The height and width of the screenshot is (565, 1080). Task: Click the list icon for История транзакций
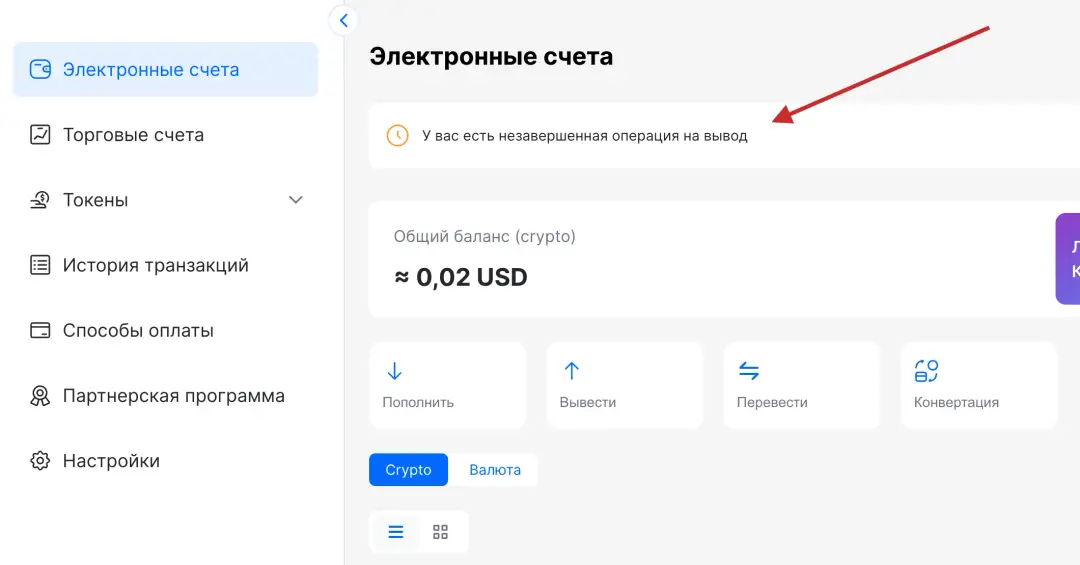[40, 265]
